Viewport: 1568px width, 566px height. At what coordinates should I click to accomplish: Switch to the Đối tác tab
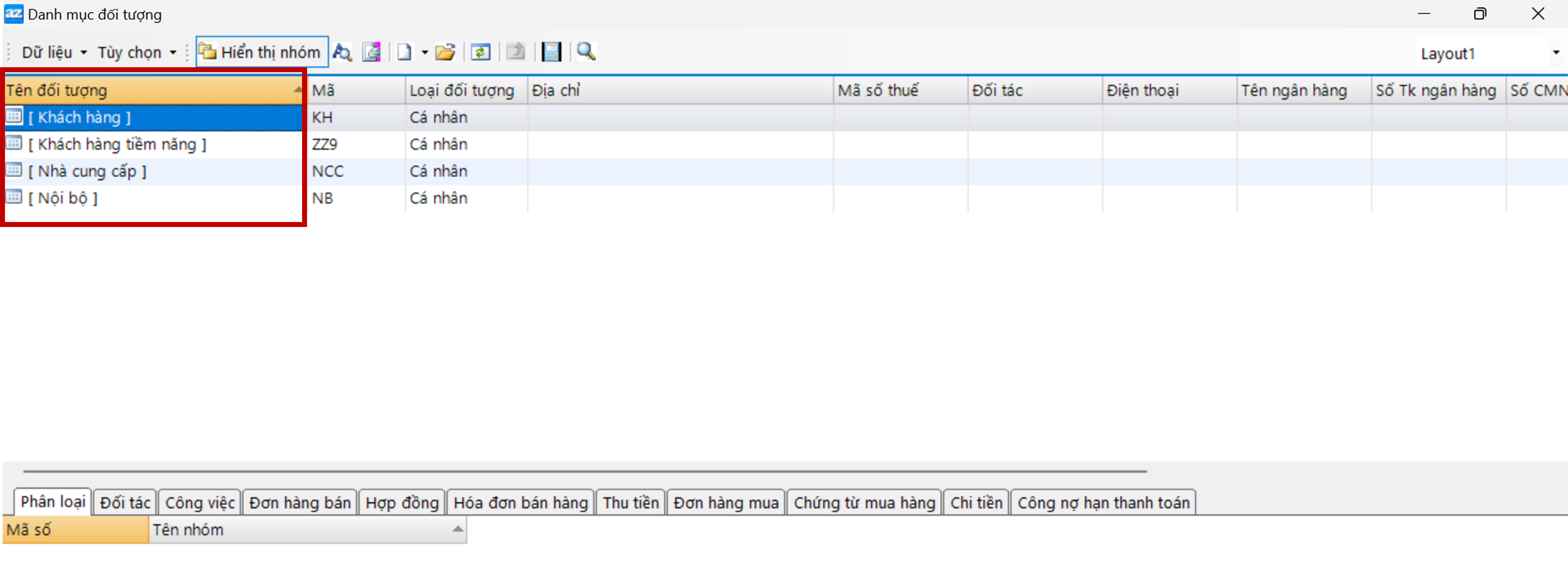(125, 503)
